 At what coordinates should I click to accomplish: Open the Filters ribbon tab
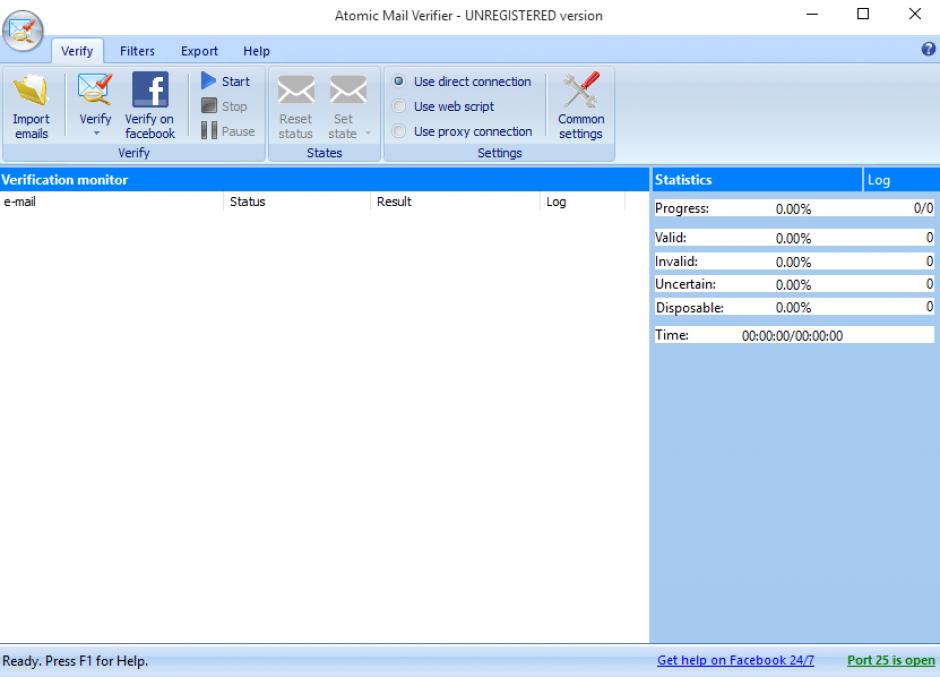(x=137, y=51)
